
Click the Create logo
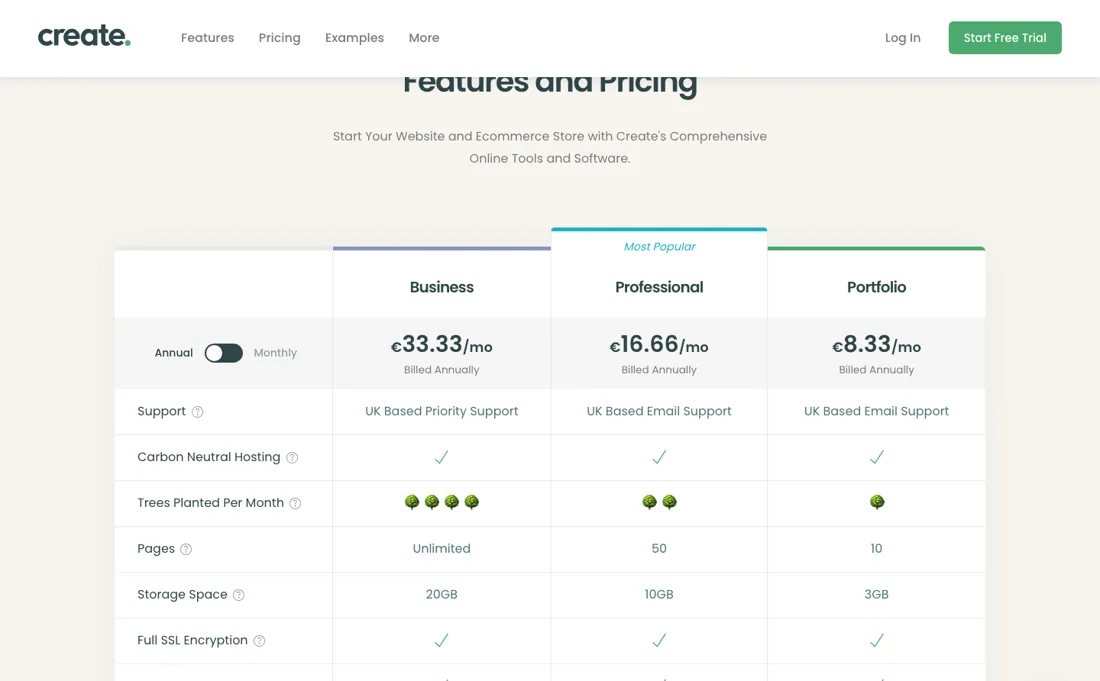[x=84, y=36]
